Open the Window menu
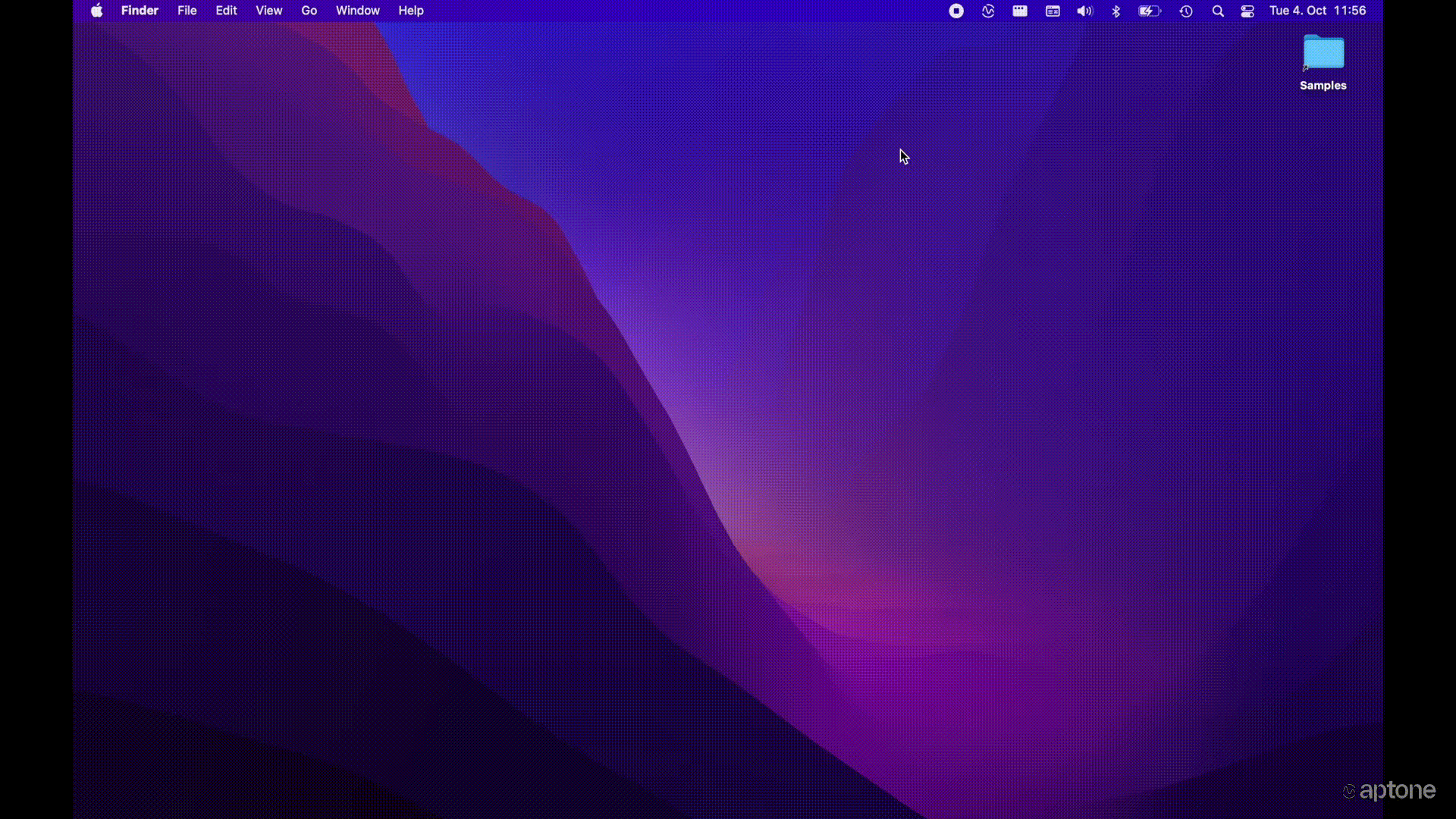This screenshot has height=819, width=1456. (x=358, y=11)
